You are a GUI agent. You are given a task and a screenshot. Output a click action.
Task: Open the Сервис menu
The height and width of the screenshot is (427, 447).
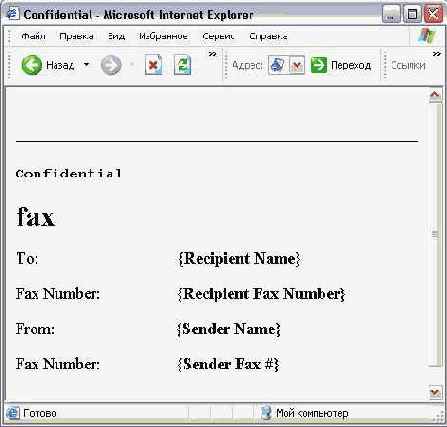[218, 36]
